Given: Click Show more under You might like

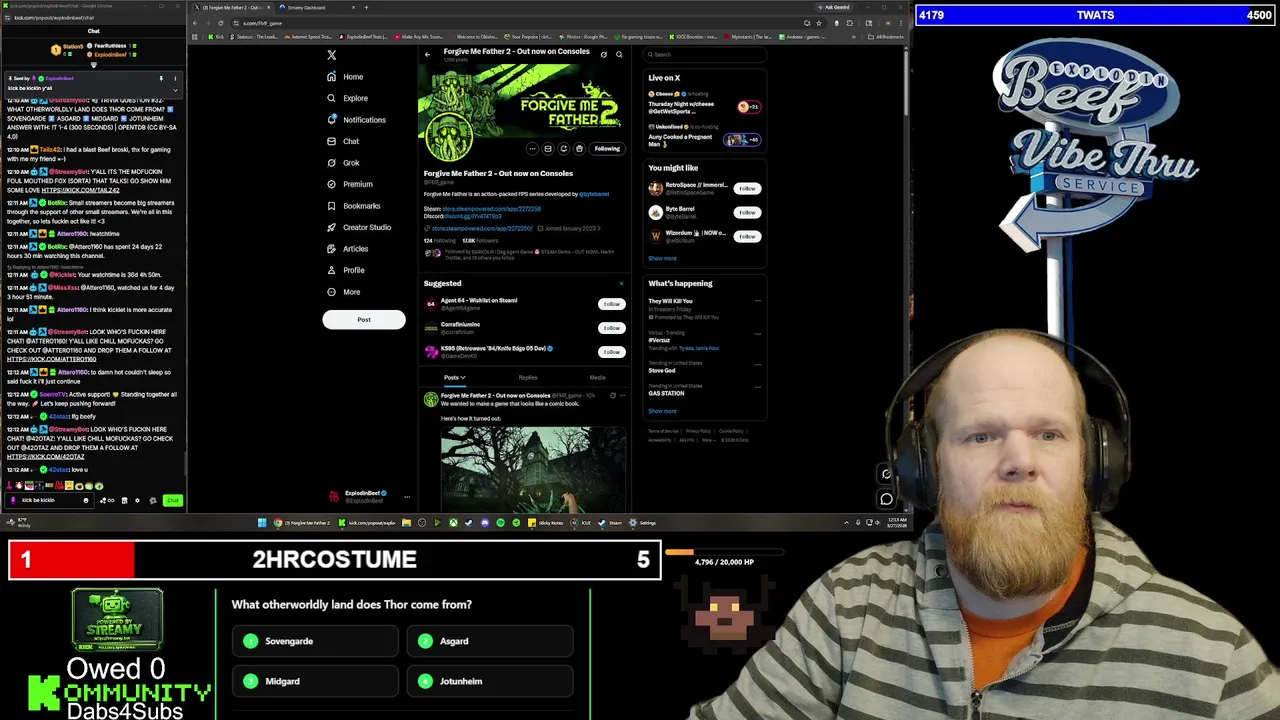Looking at the screenshot, I should 662,258.
